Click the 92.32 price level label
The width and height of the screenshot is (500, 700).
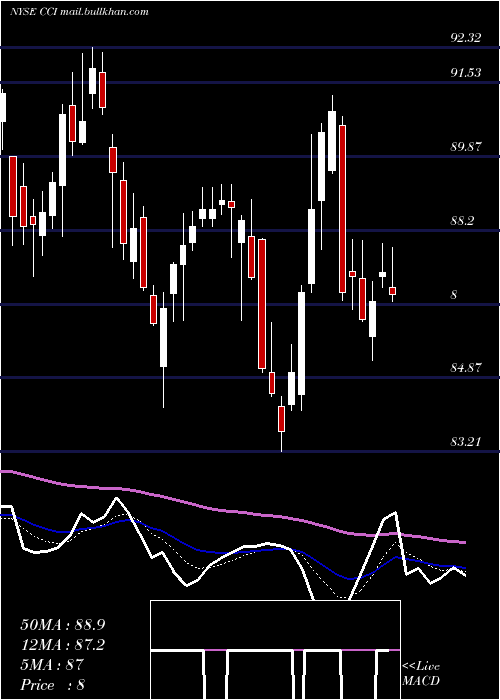pos(466,38)
